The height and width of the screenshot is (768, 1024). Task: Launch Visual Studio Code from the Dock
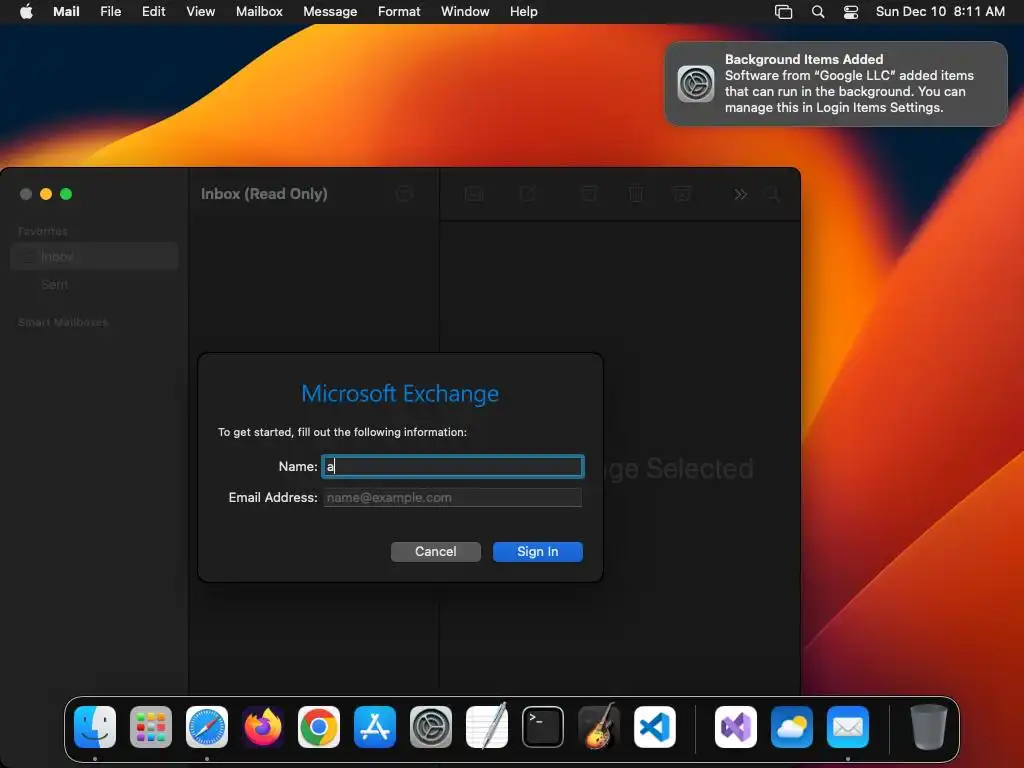(655, 727)
